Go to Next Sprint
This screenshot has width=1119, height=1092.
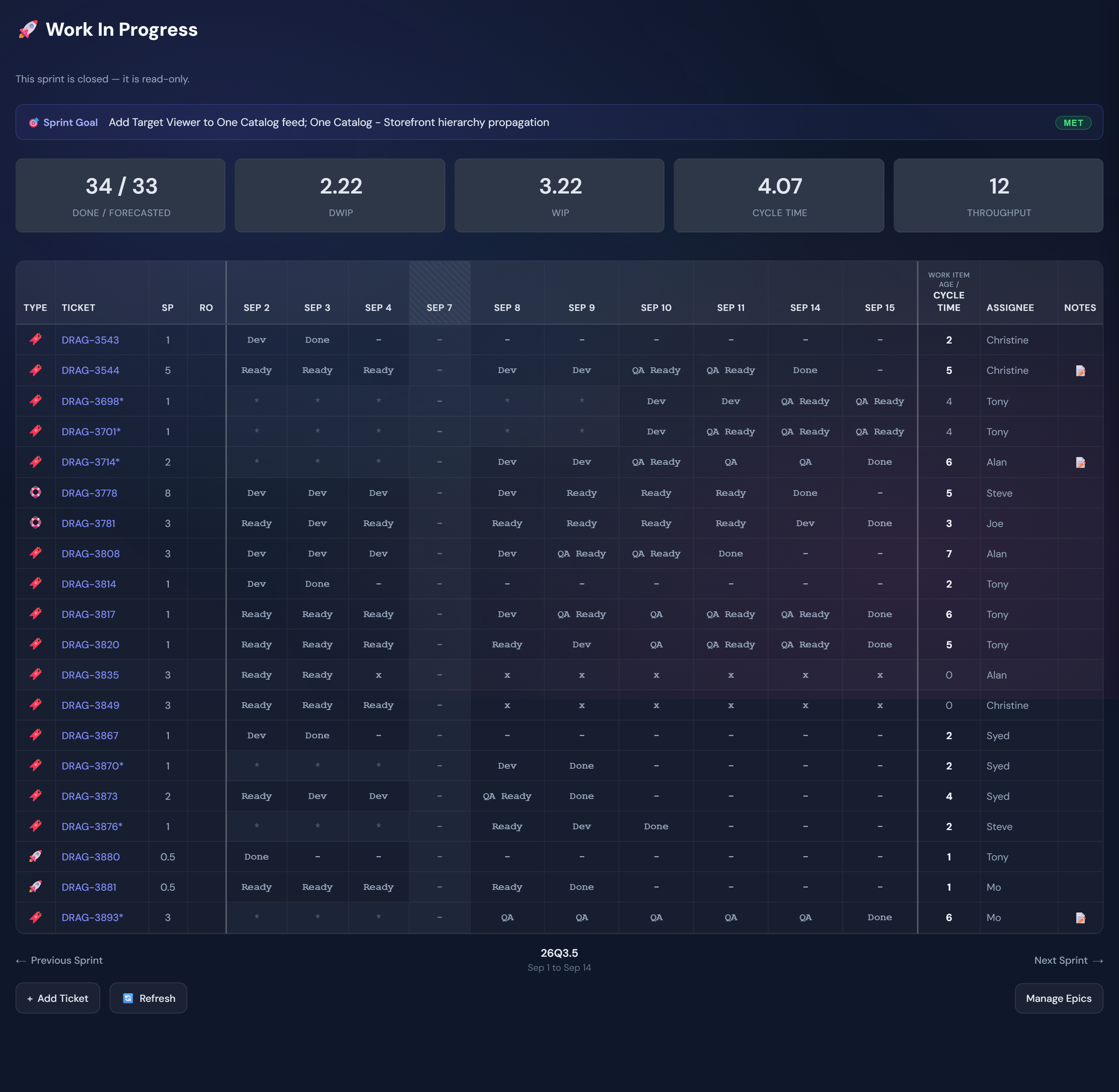pos(1068,960)
